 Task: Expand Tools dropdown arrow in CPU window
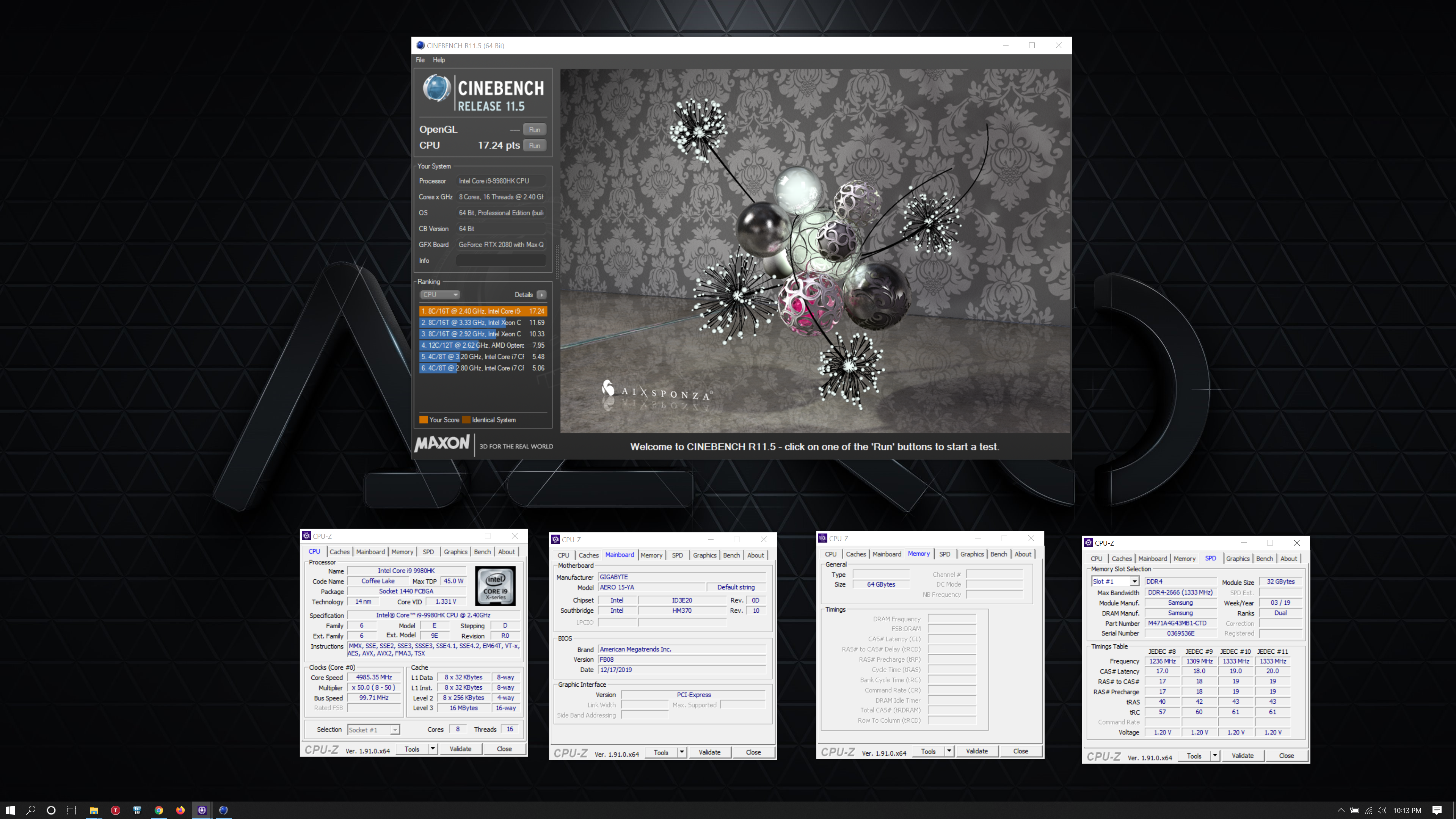pos(432,749)
